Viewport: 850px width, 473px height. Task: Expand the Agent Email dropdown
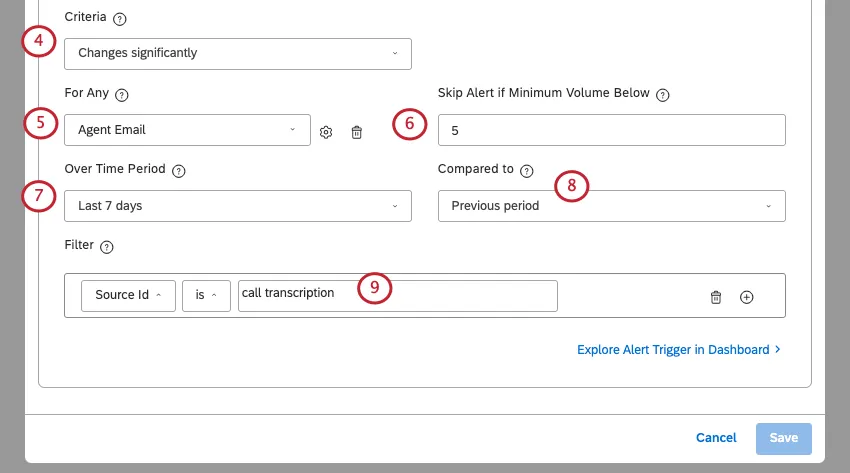tap(187, 130)
